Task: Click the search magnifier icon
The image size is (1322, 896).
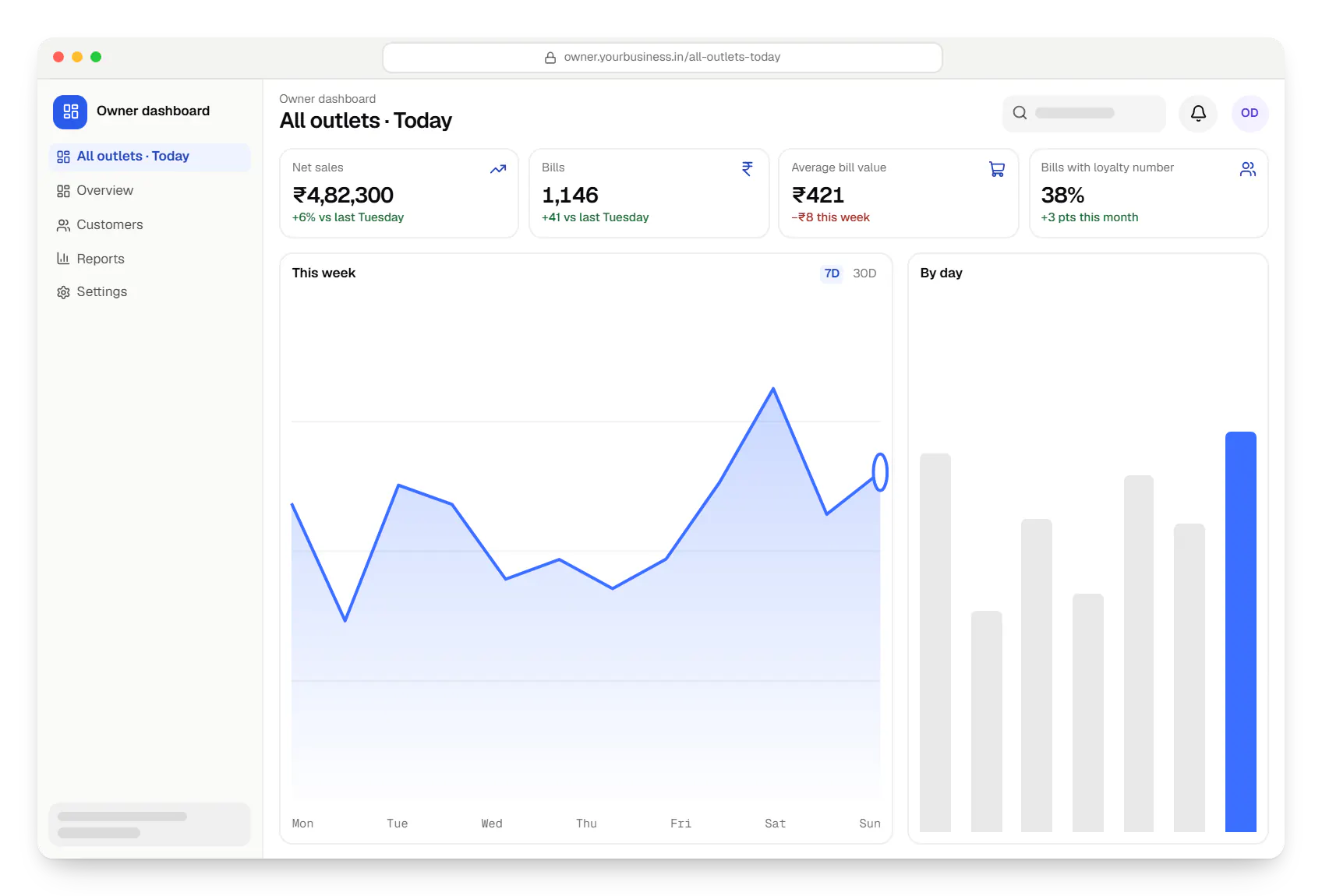Action: coord(1020,113)
